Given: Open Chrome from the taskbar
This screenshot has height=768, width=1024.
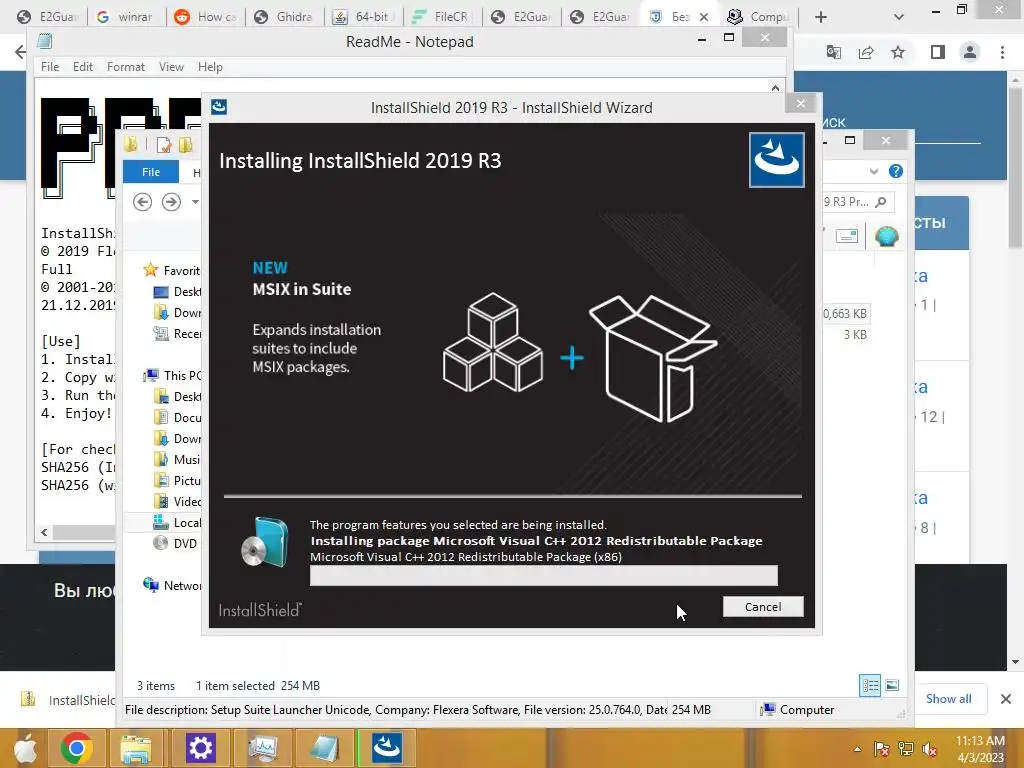Looking at the screenshot, I should (x=76, y=748).
